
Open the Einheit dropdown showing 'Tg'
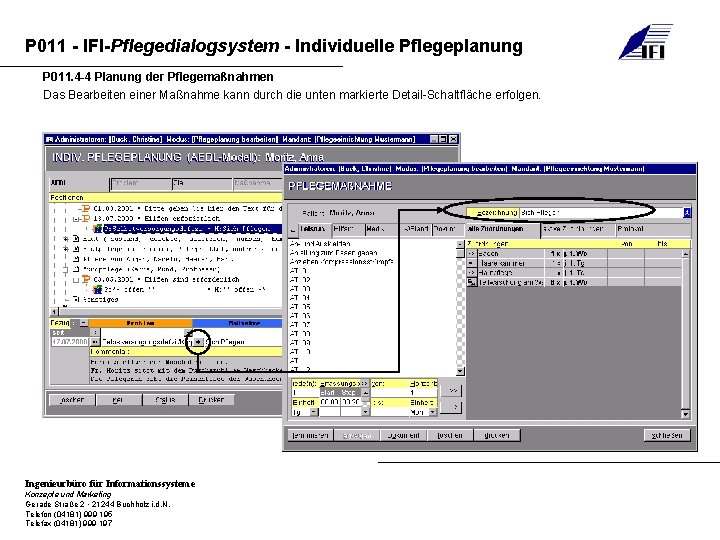tap(314, 412)
